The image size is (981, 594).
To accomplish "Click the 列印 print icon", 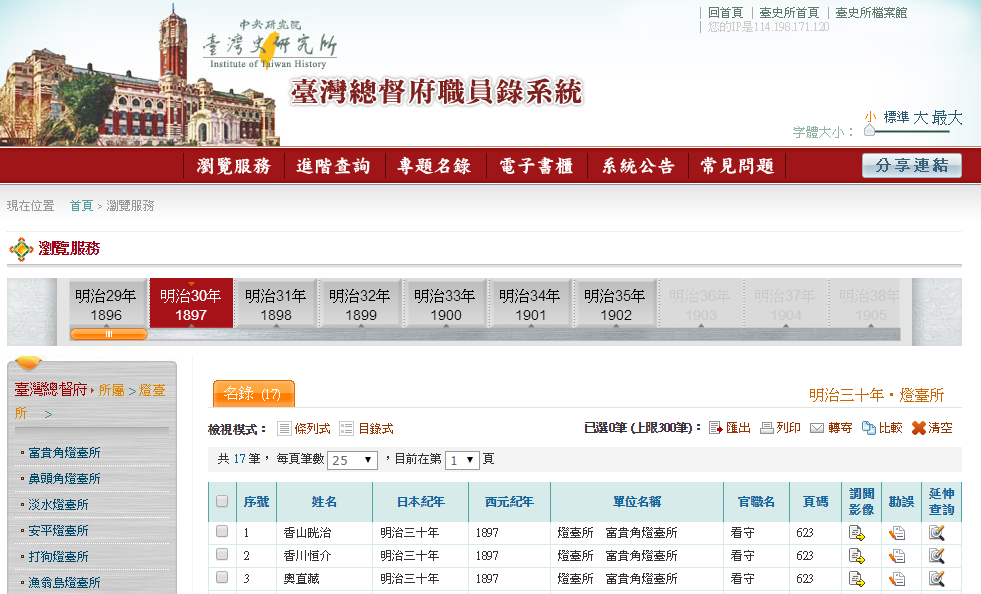I will (766, 428).
